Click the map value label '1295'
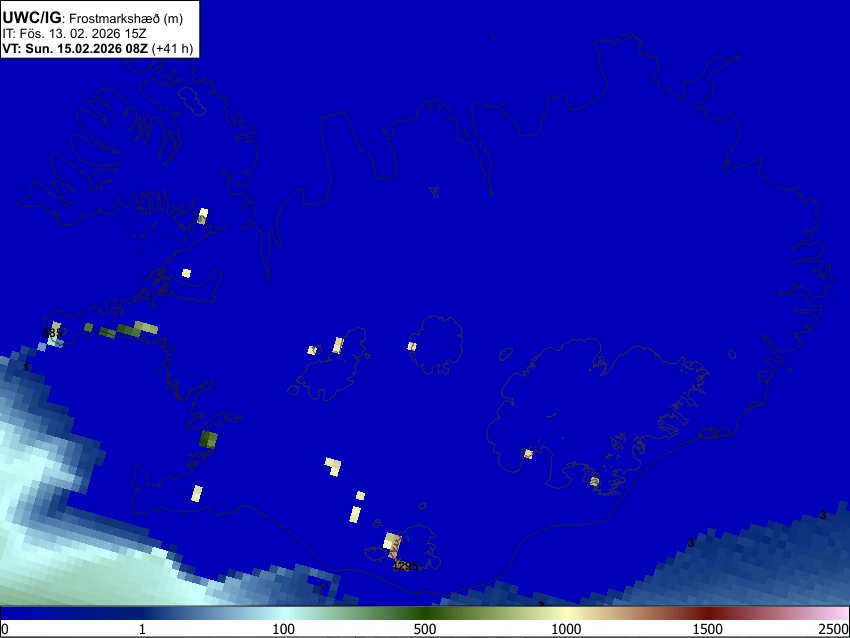This screenshot has height=638, width=850. click(405, 566)
